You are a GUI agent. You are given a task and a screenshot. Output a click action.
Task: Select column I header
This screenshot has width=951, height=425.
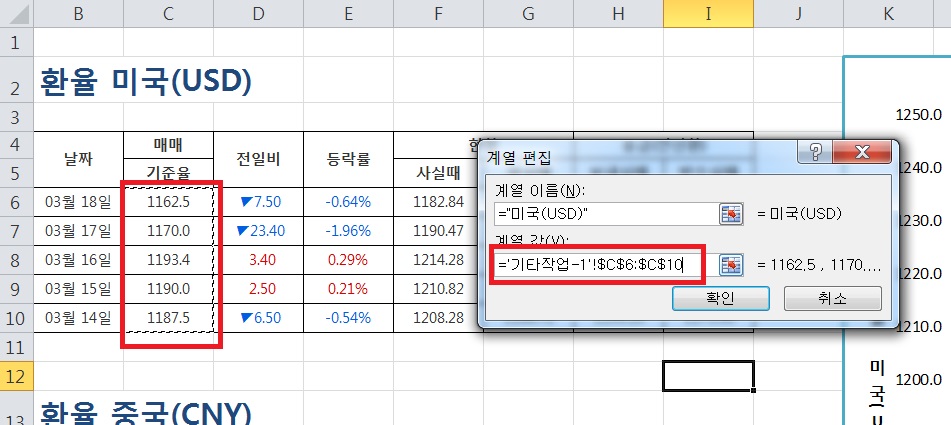(x=708, y=15)
